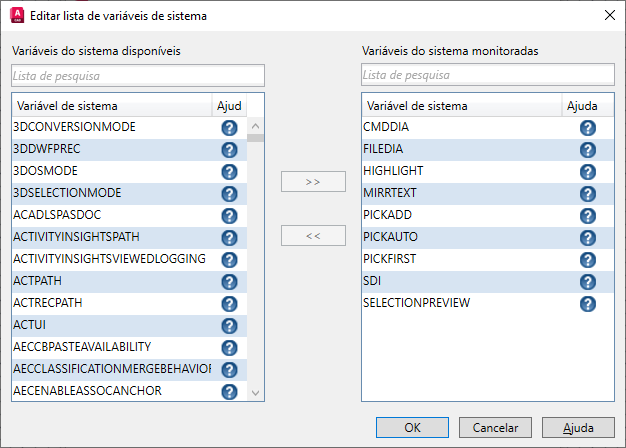Show help for ACTUI variable
Image resolution: width=626 pixels, height=448 pixels.
tap(229, 326)
